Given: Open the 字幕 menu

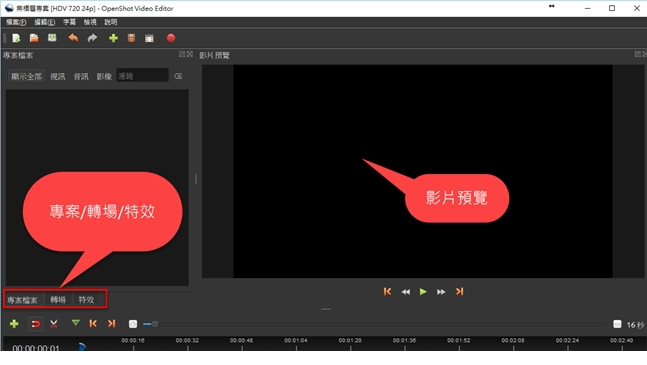Looking at the screenshot, I should click(x=69, y=22).
